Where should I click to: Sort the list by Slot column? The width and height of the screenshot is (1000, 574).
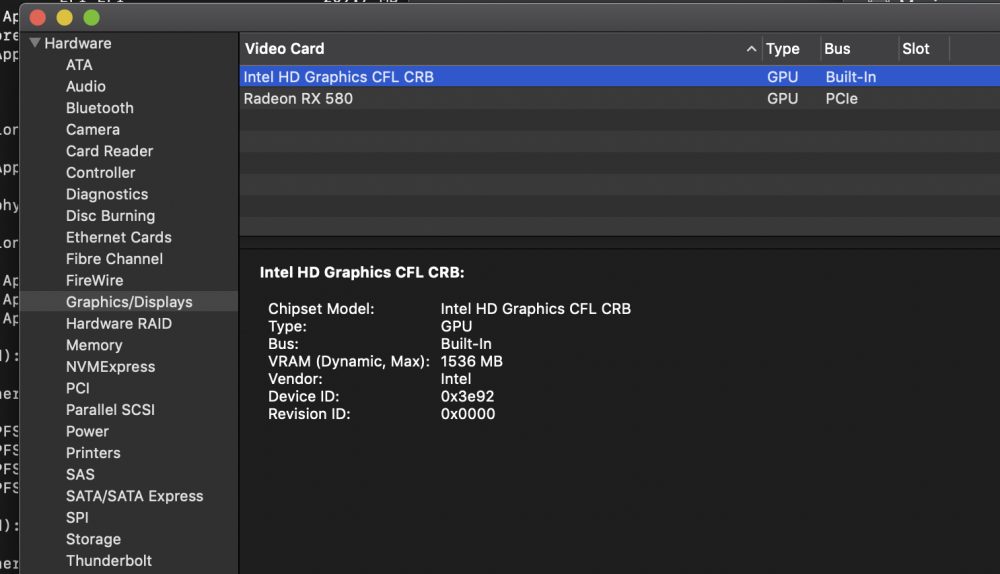coord(915,49)
